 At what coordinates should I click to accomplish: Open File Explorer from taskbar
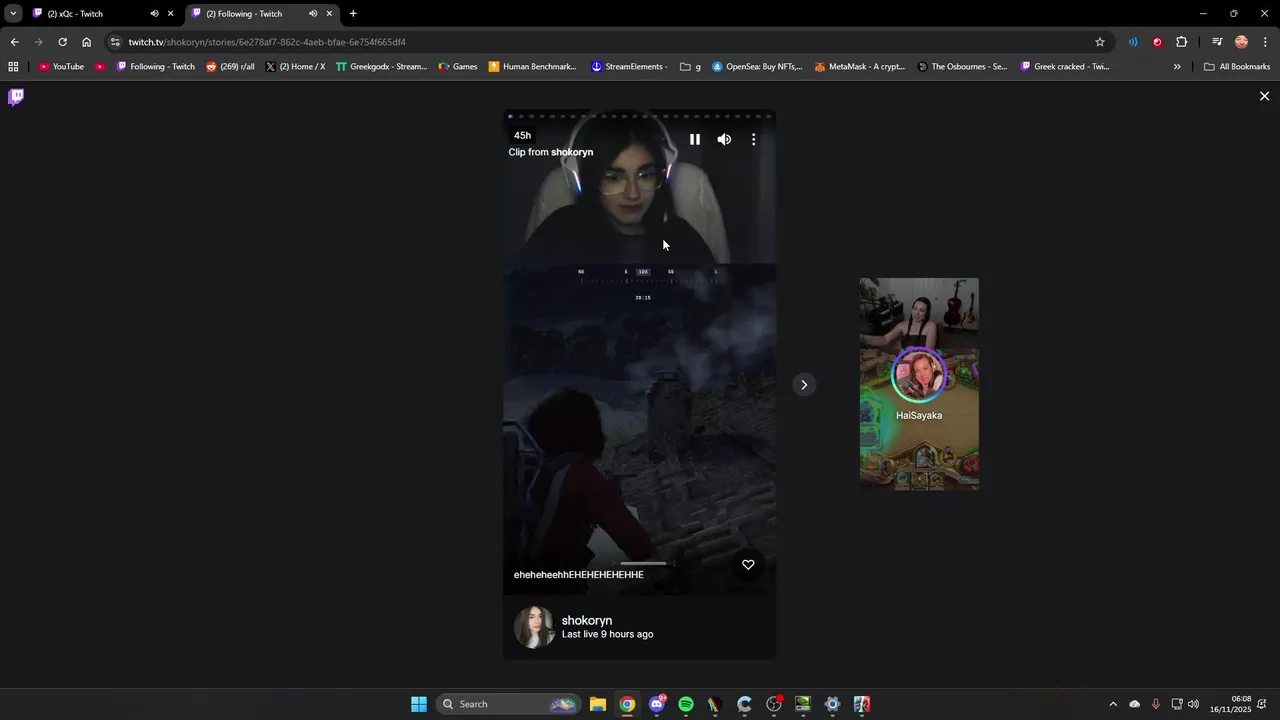coord(597,704)
